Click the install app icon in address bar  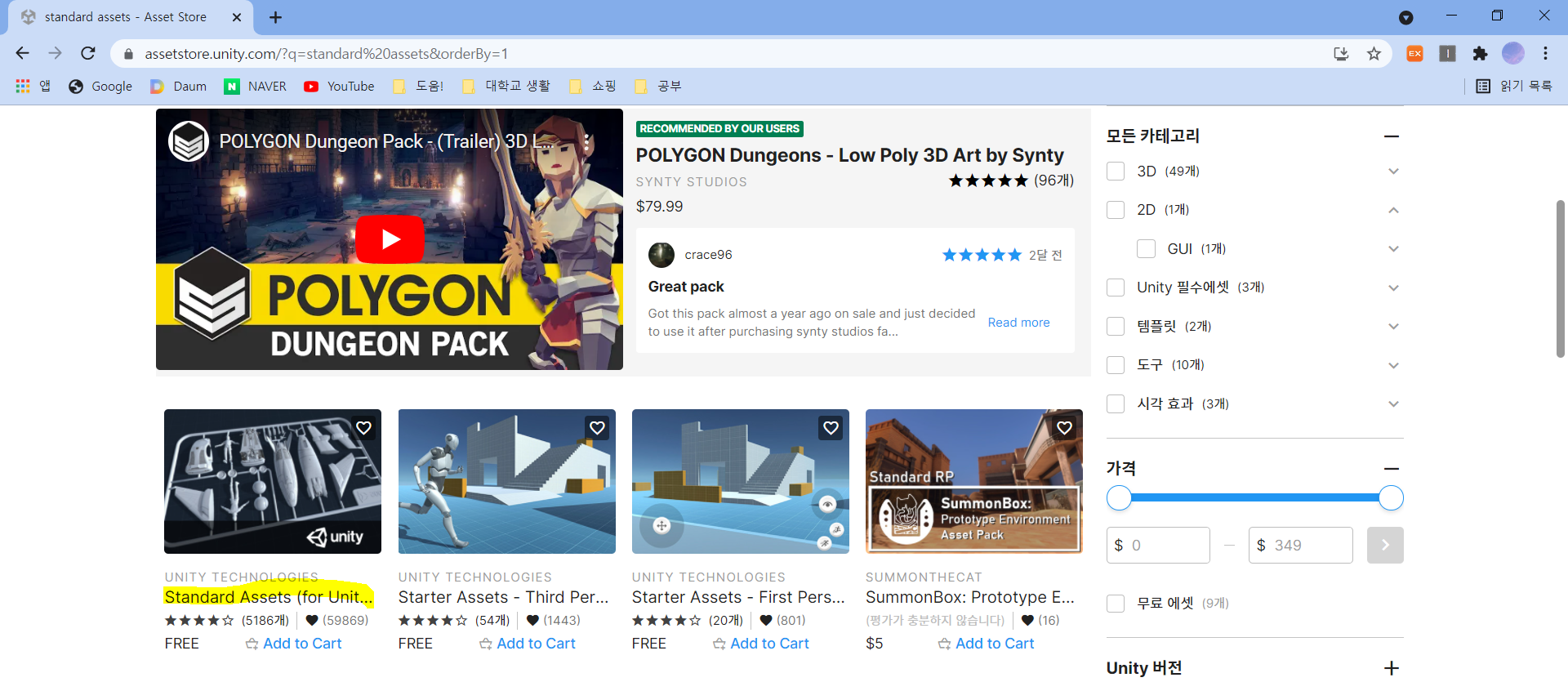(1341, 54)
